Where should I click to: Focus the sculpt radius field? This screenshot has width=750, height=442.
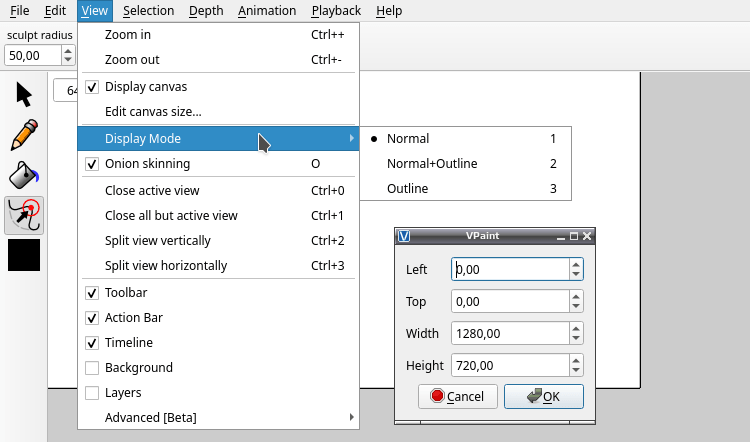tap(33, 55)
